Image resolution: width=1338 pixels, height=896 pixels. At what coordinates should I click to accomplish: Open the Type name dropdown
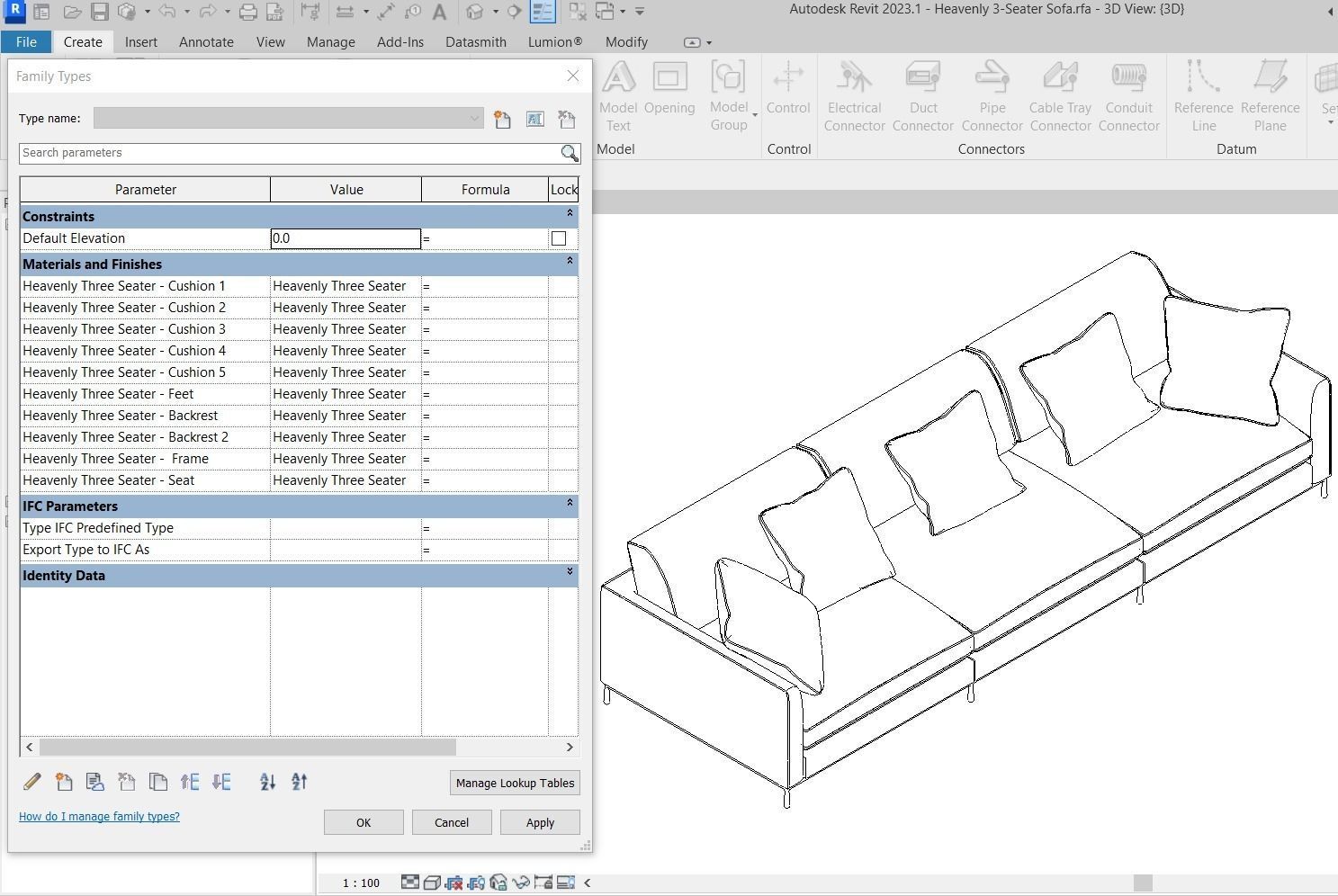(x=475, y=119)
